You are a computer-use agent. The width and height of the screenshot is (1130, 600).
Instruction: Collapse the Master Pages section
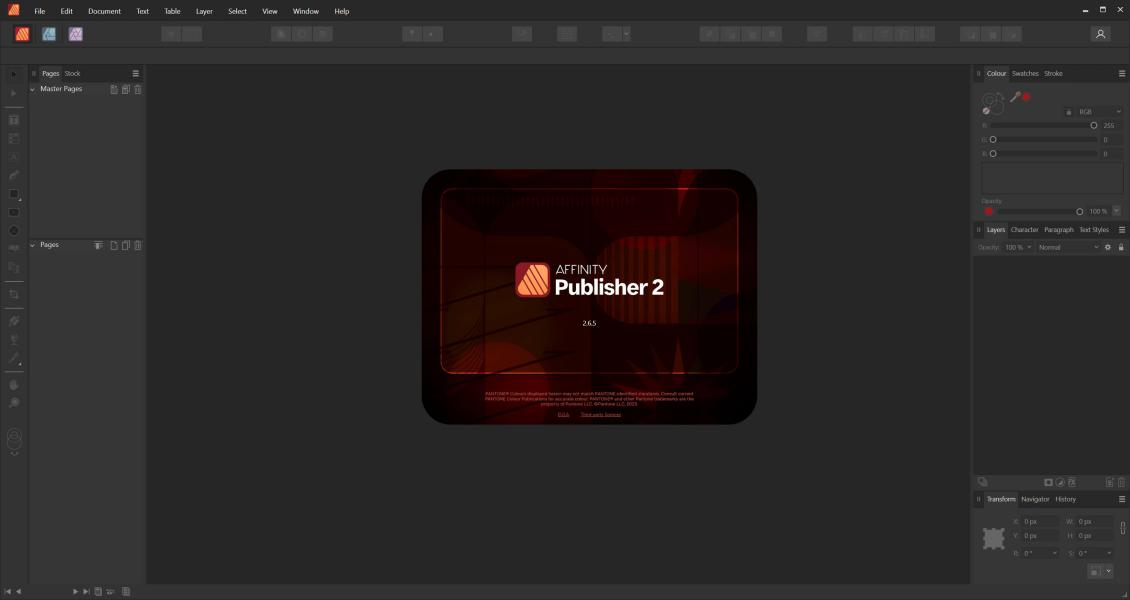coord(32,89)
